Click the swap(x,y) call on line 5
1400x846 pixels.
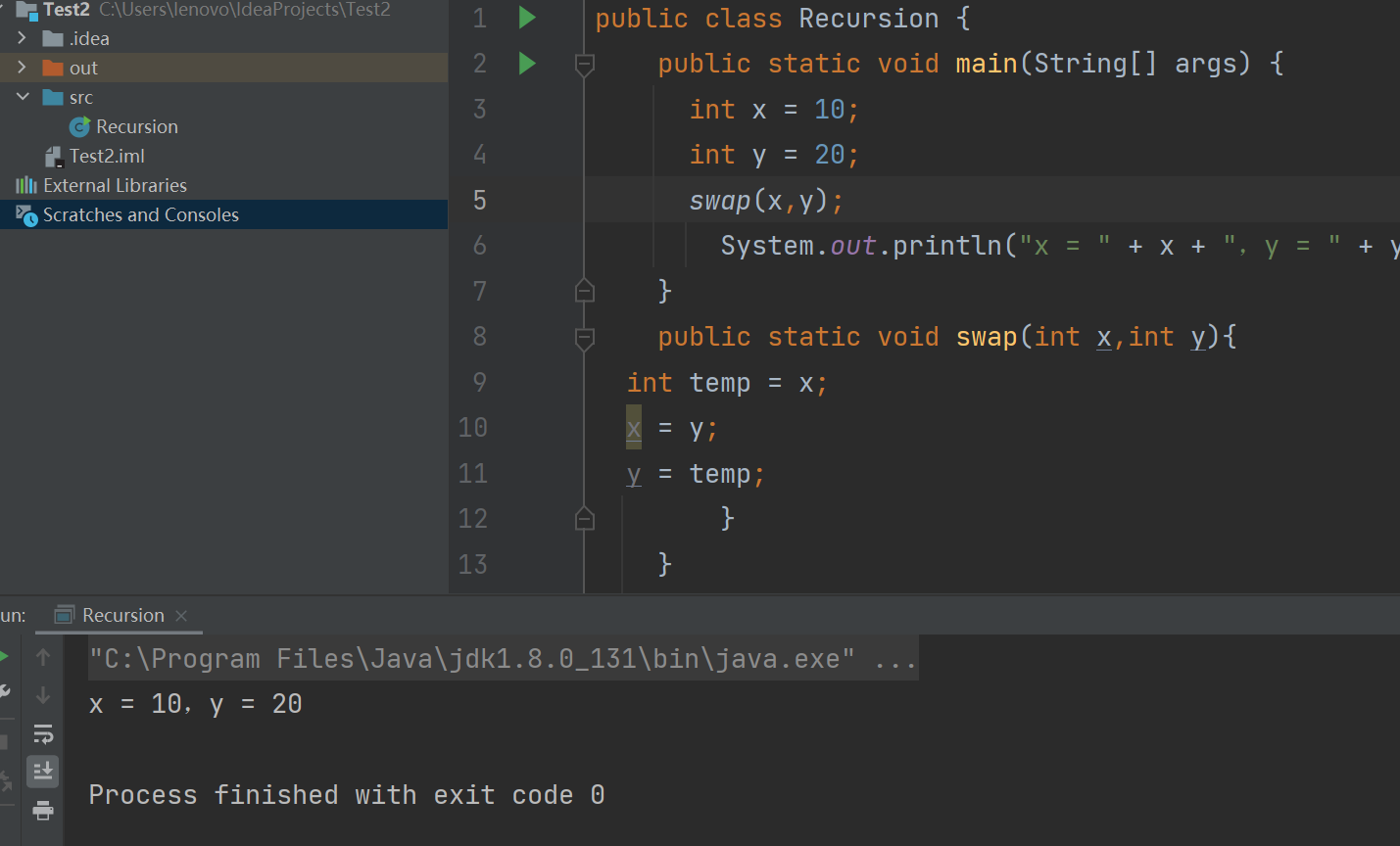point(766,201)
